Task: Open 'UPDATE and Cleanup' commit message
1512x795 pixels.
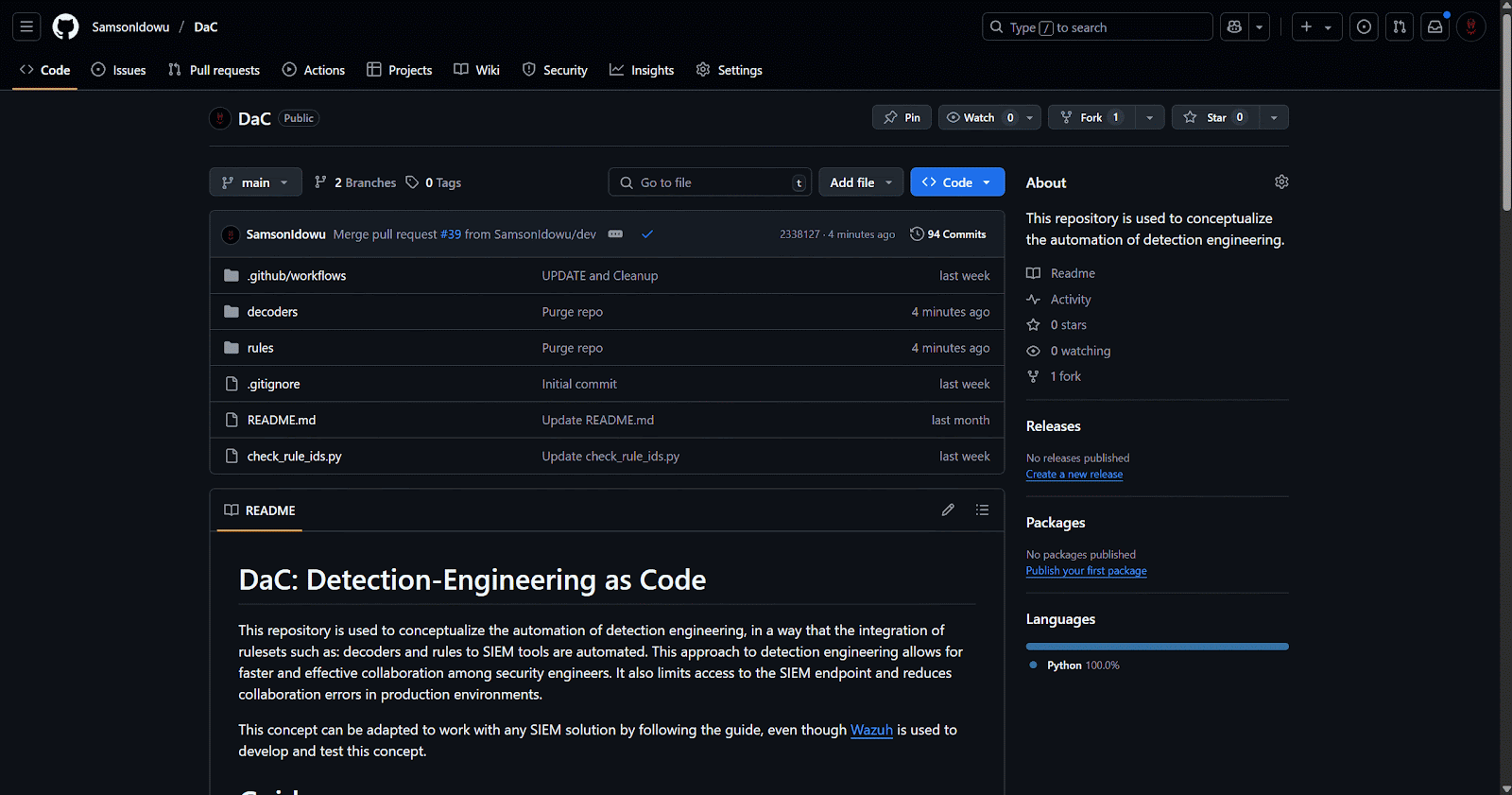Action: 600,276
